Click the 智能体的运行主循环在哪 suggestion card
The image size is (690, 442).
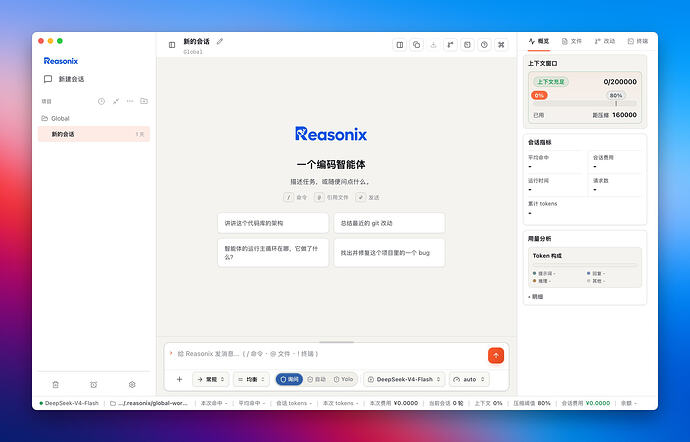(273, 253)
